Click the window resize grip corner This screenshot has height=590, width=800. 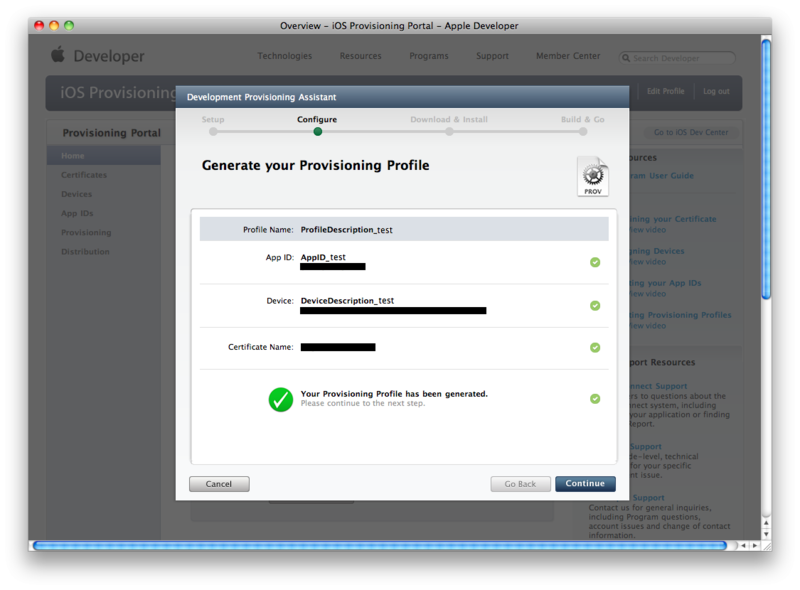tap(766, 546)
